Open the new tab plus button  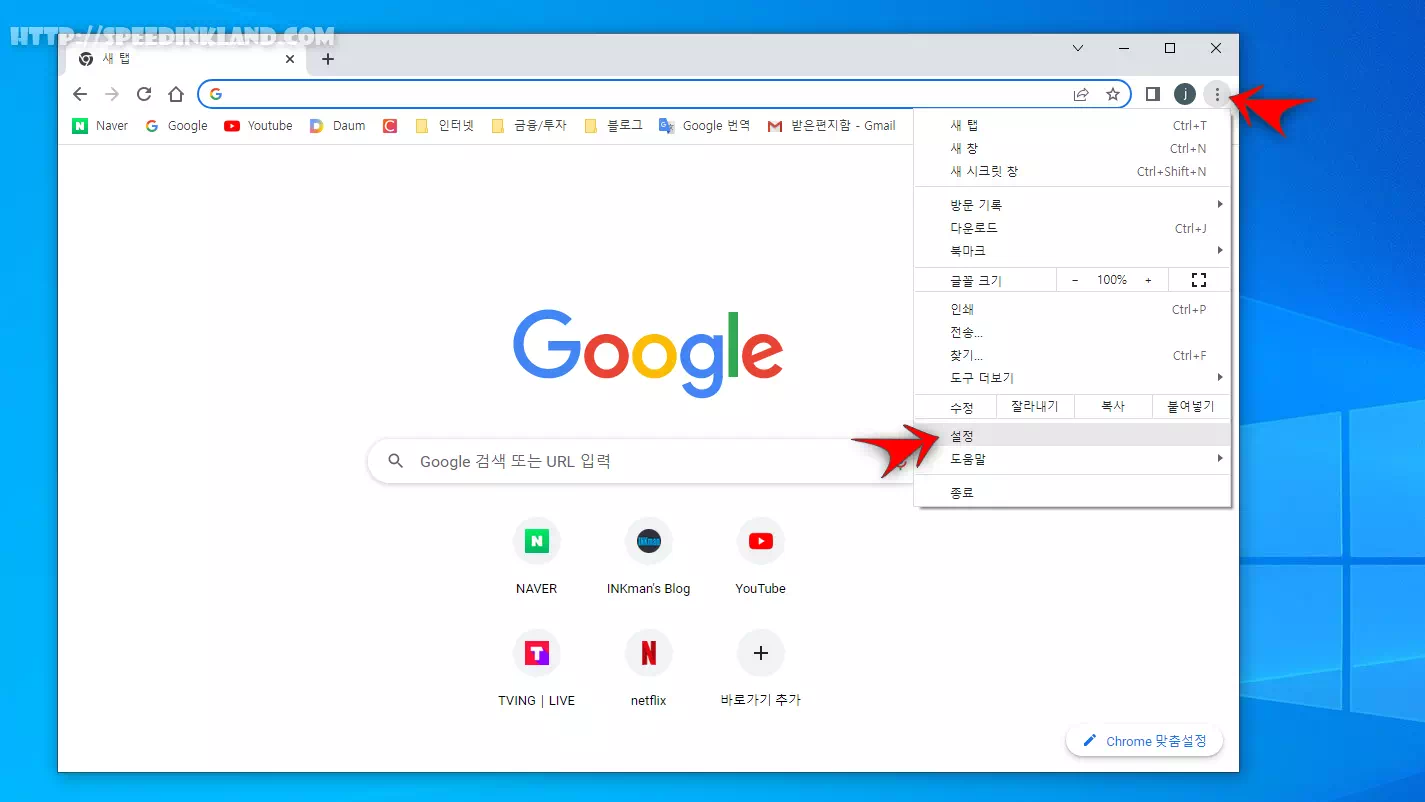328,59
